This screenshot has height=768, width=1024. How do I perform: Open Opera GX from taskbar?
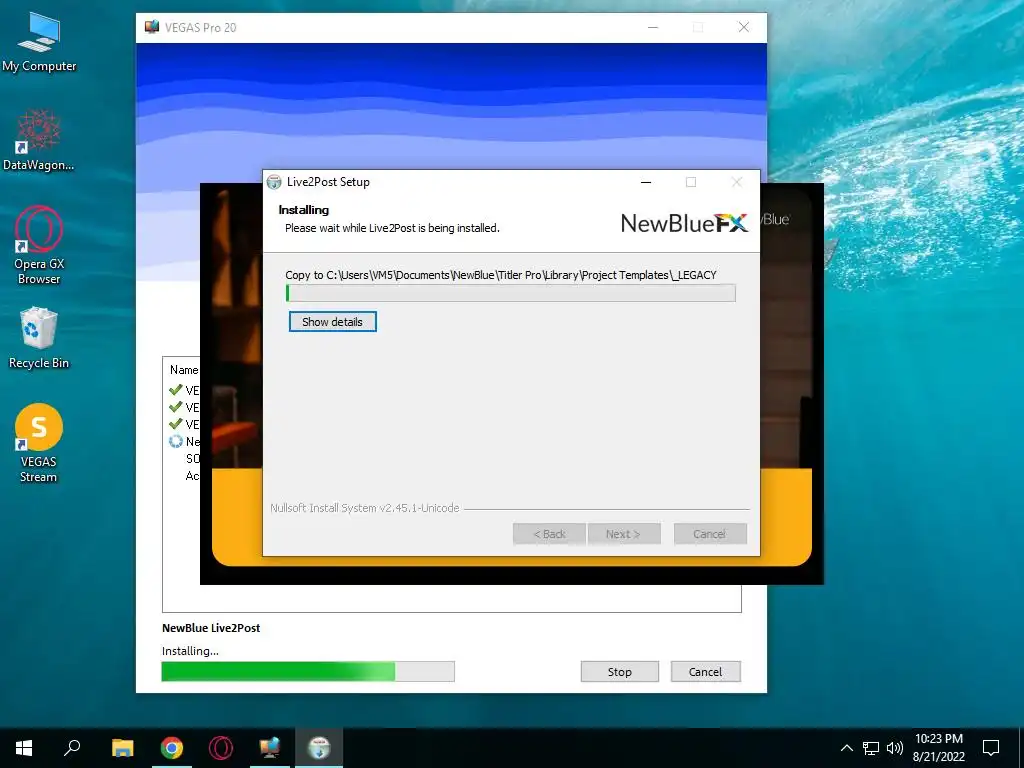221,748
